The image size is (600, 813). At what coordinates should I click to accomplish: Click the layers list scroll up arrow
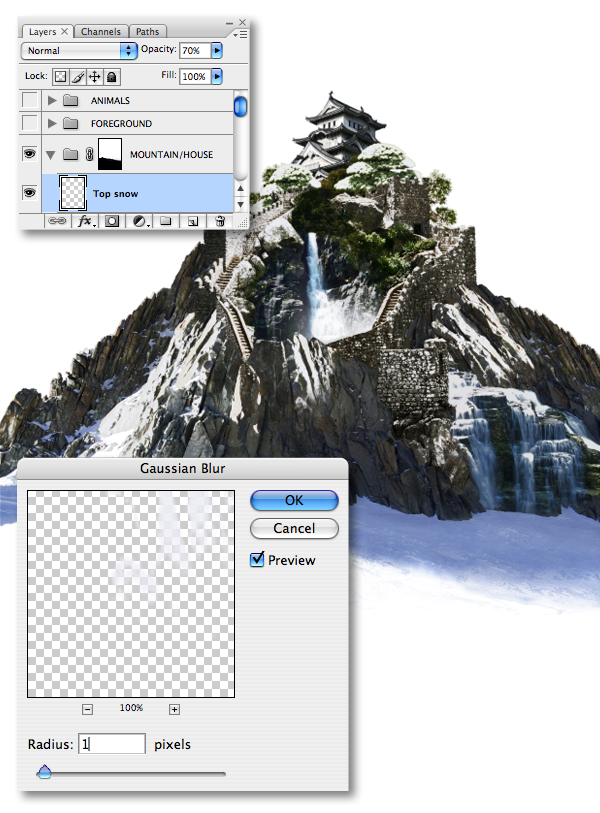pos(240,189)
